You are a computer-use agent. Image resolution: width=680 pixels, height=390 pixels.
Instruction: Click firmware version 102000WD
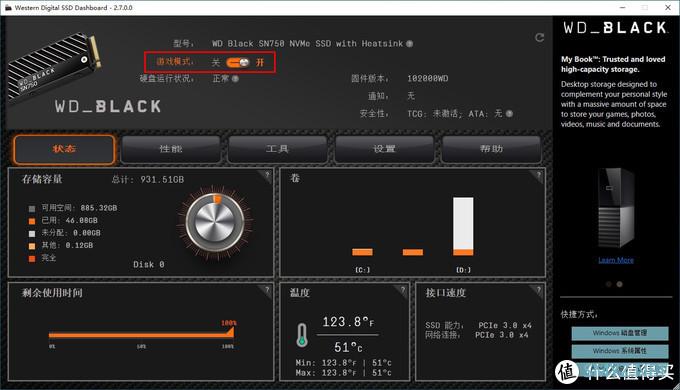(x=428, y=79)
